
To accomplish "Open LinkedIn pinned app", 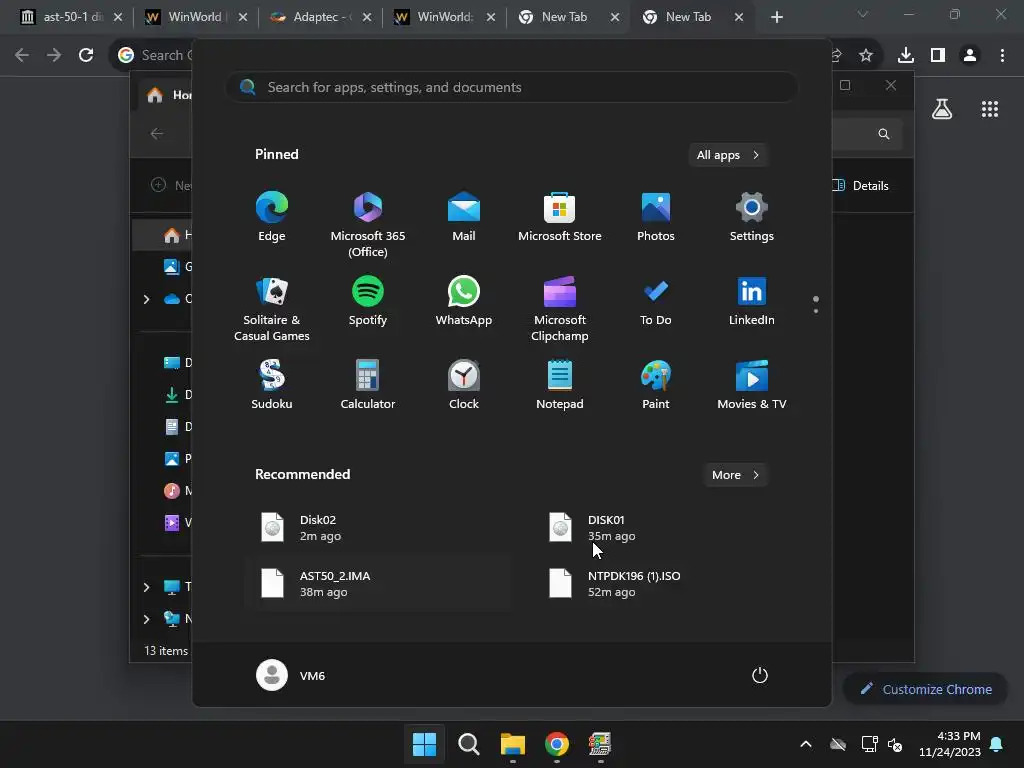I will click(x=752, y=302).
